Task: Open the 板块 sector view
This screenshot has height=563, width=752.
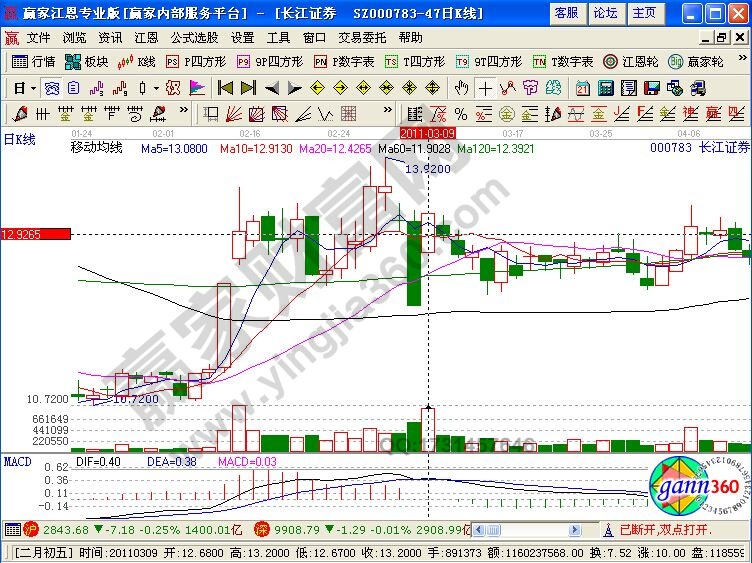Action: click(87, 61)
